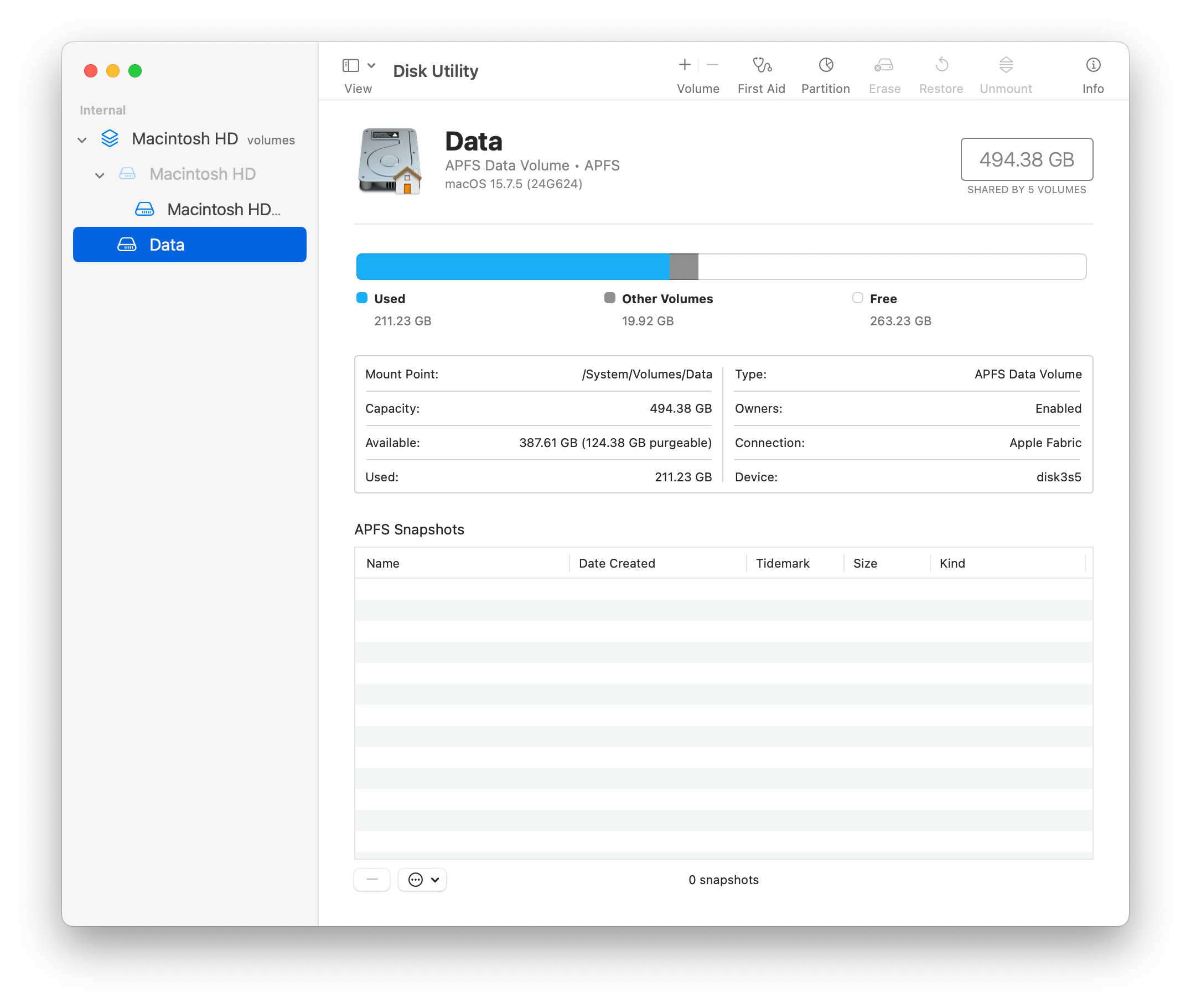Click the SHARED BY 5 VOLUMES label

click(x=1027, y=190)
